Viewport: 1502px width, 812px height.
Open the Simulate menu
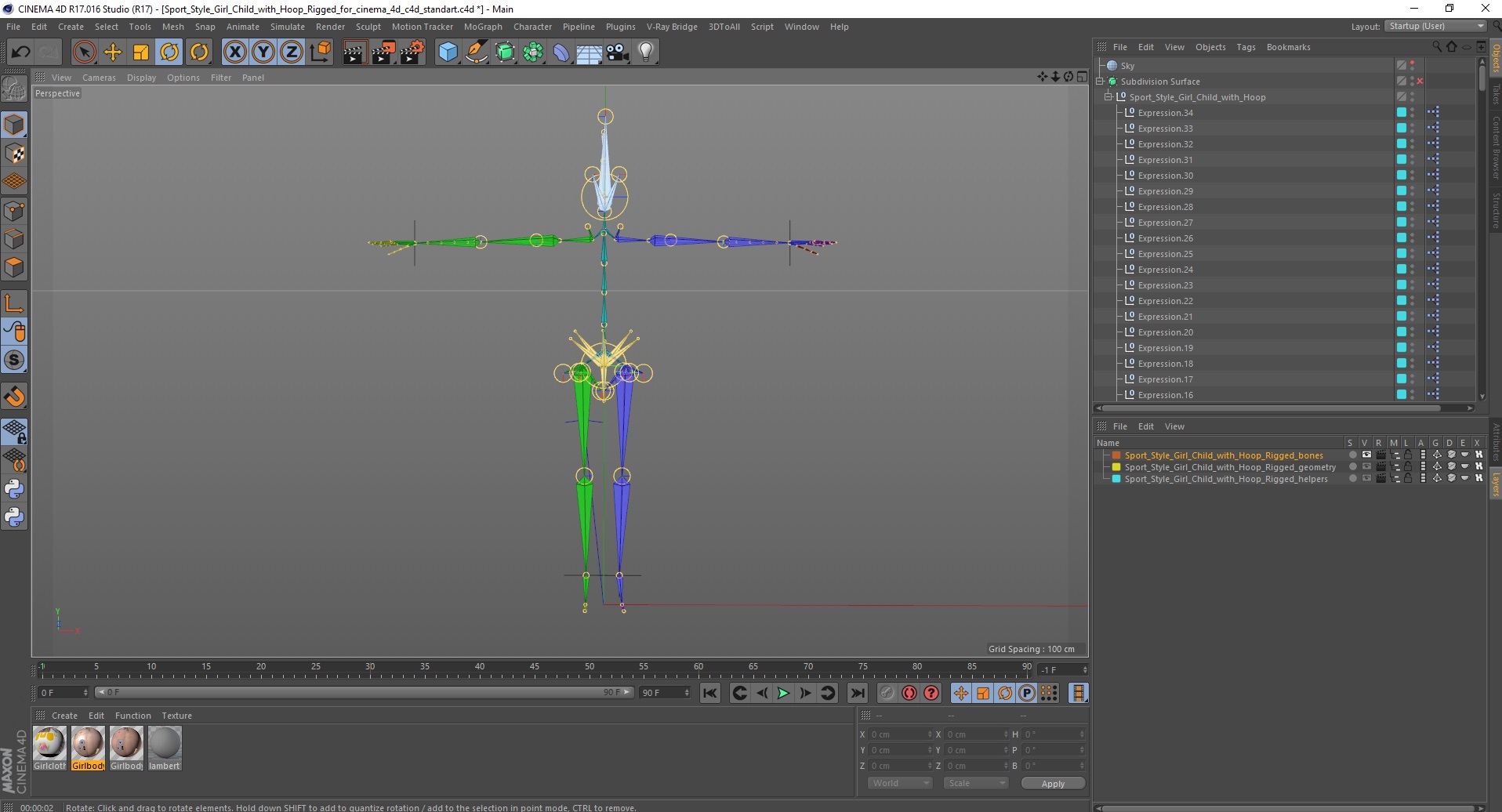[287, 27]
